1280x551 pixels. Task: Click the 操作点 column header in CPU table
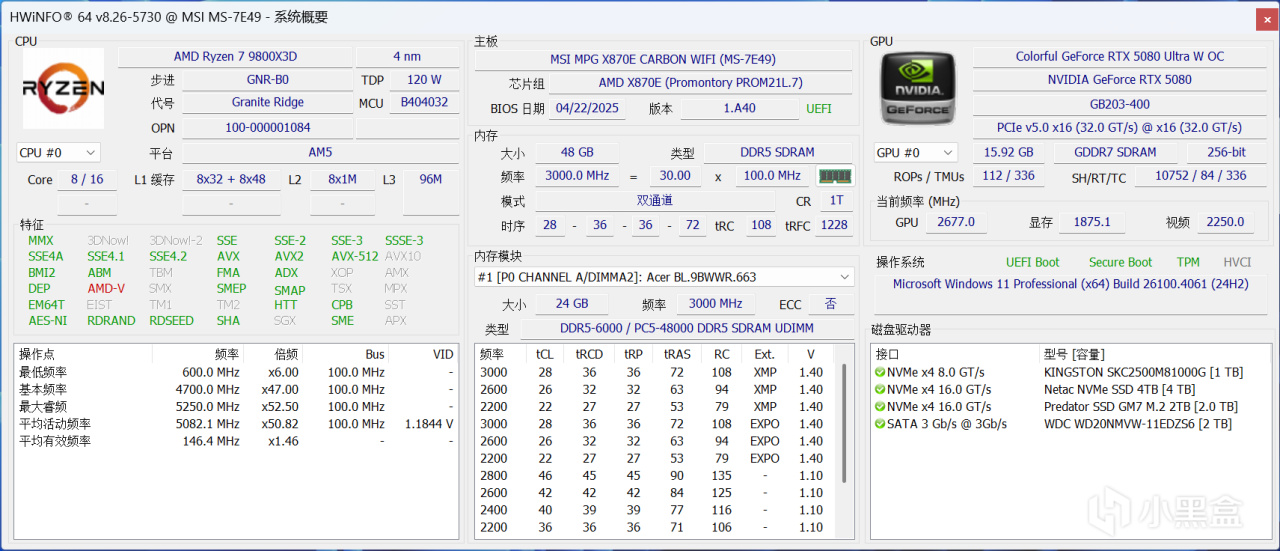pos(38,354)
